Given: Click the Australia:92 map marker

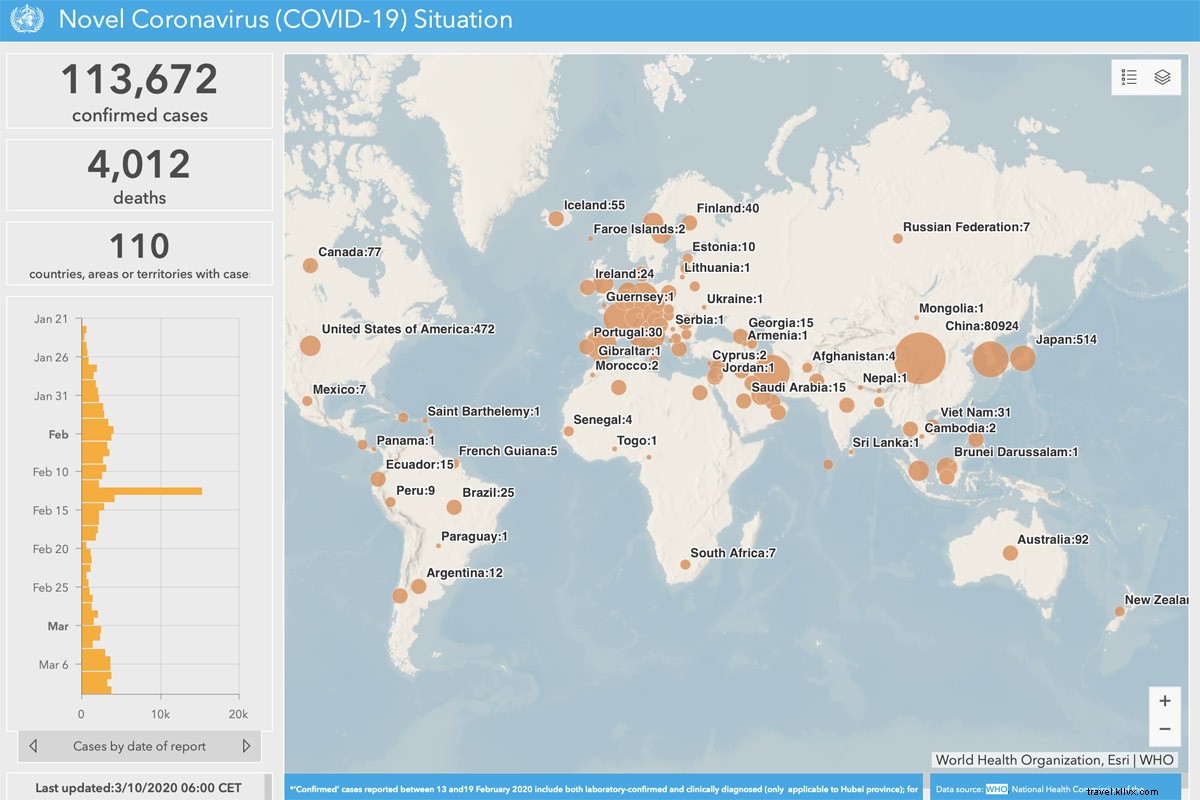Looking at the screenshot, I should (1010, 553).
